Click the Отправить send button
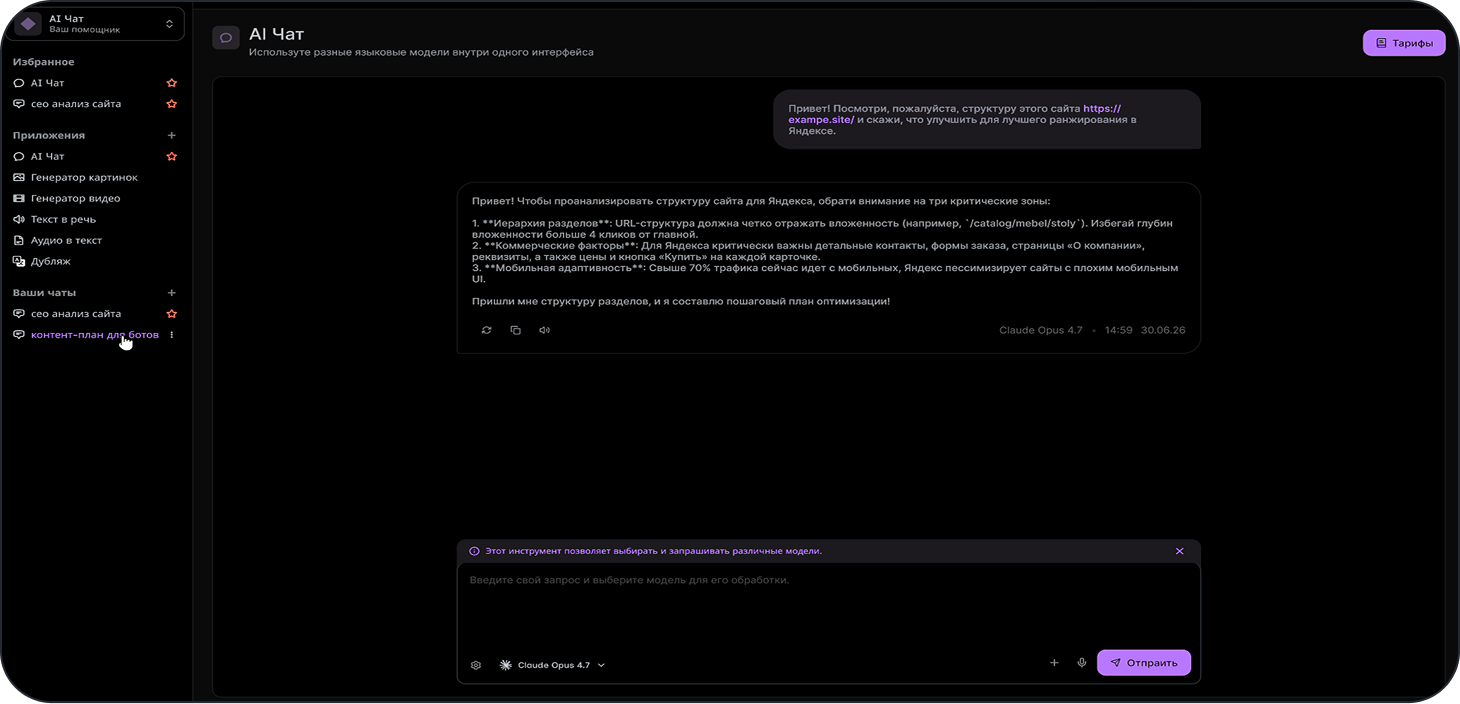This screenshot has width=1460, height=704. click(1144, 663)
